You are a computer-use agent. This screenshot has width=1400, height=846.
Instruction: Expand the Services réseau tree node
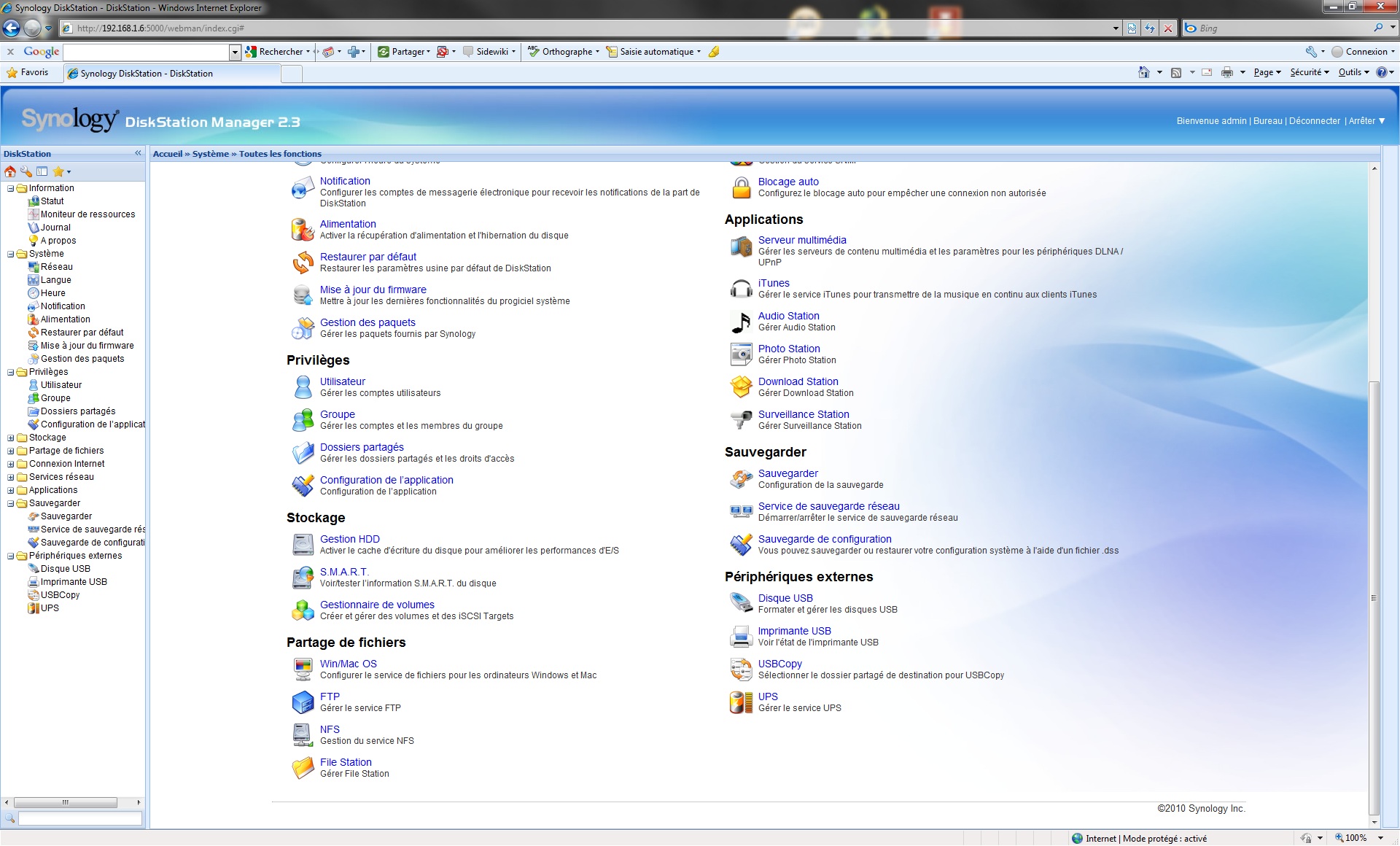(11, 477)
